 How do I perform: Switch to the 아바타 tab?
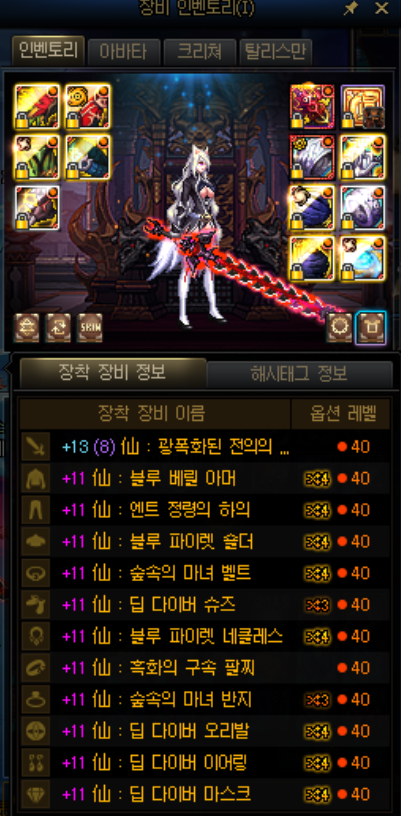(124, 52)
